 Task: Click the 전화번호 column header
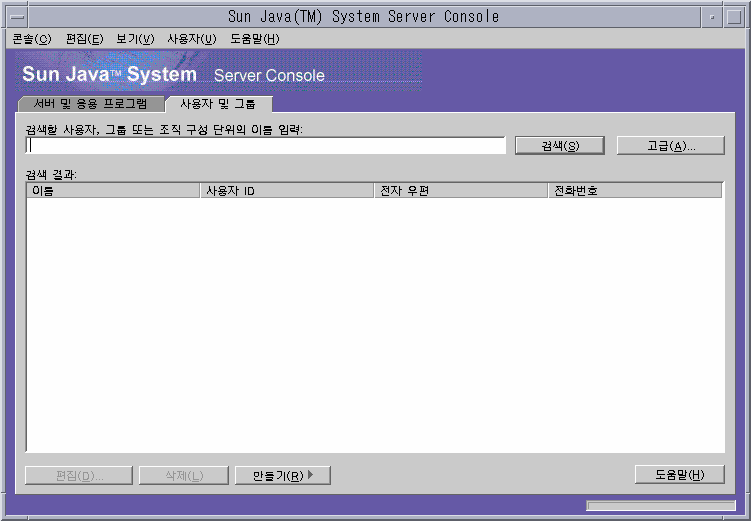tap(635, 191)
